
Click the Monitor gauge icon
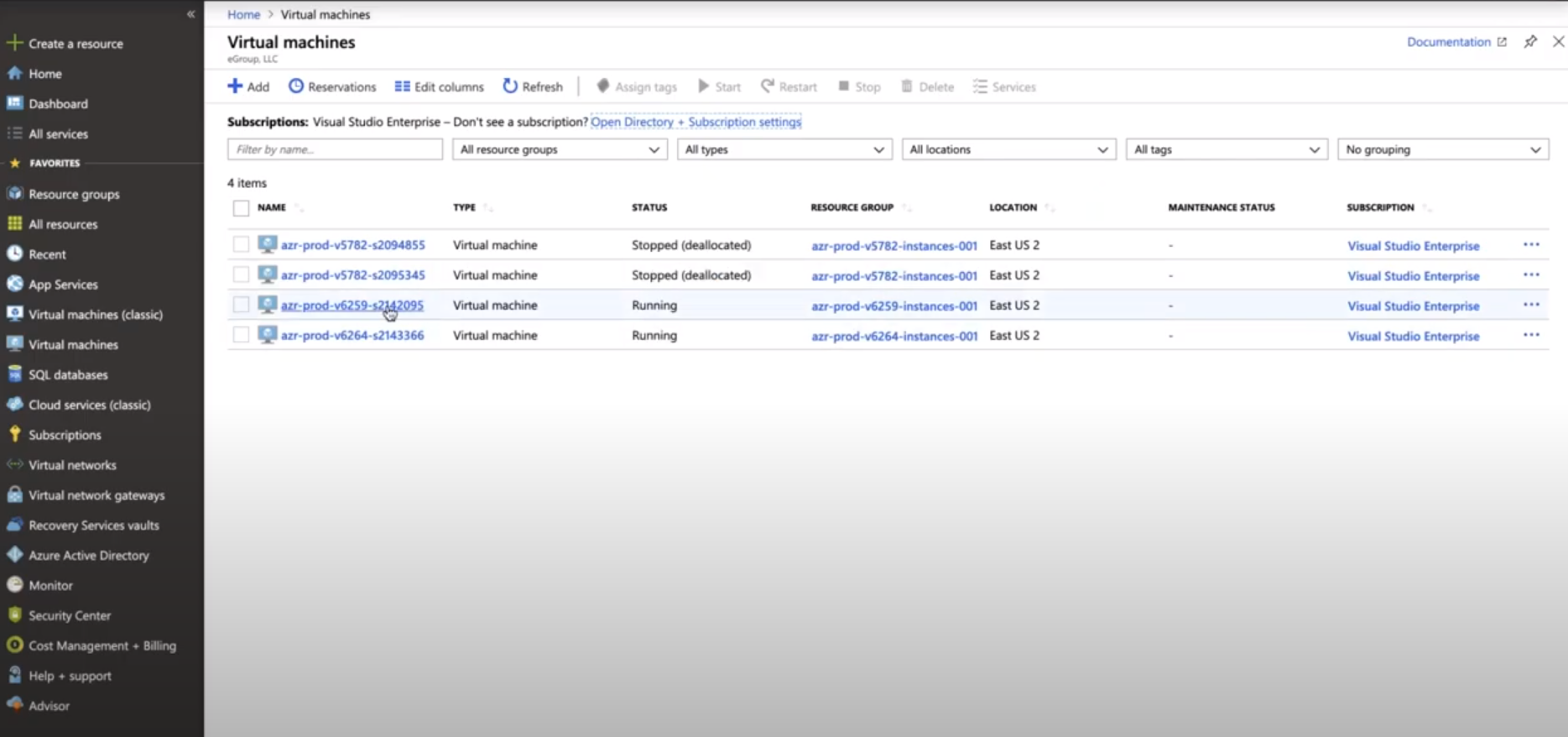(14, 585)
